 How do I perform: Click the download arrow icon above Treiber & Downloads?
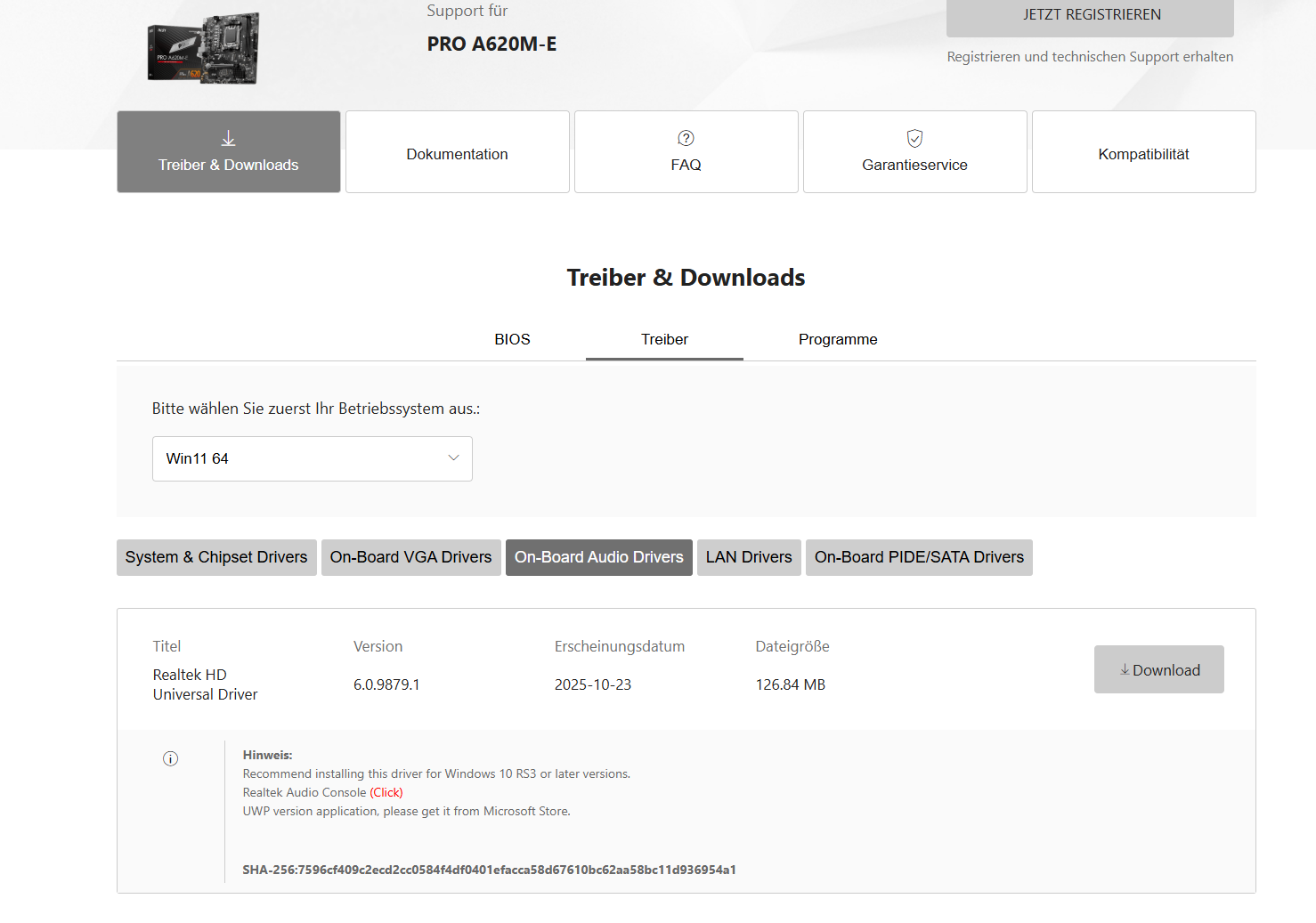(x=229, y=138)
